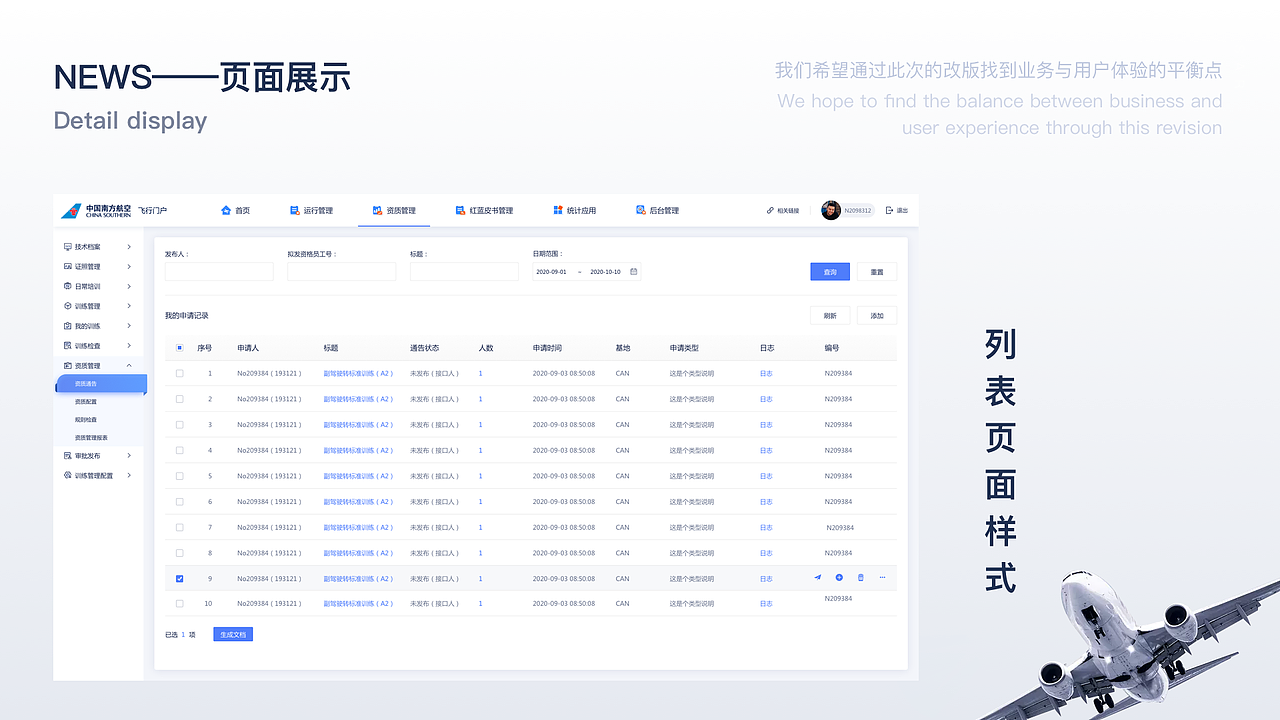Screen dimensions: 1280x720
Task: Check the checkbox on row 3
Action: pos(180,424)
